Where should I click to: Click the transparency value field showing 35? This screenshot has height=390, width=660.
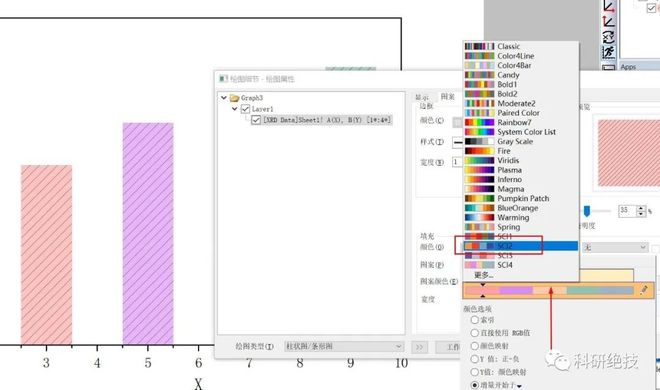point(628,210)
